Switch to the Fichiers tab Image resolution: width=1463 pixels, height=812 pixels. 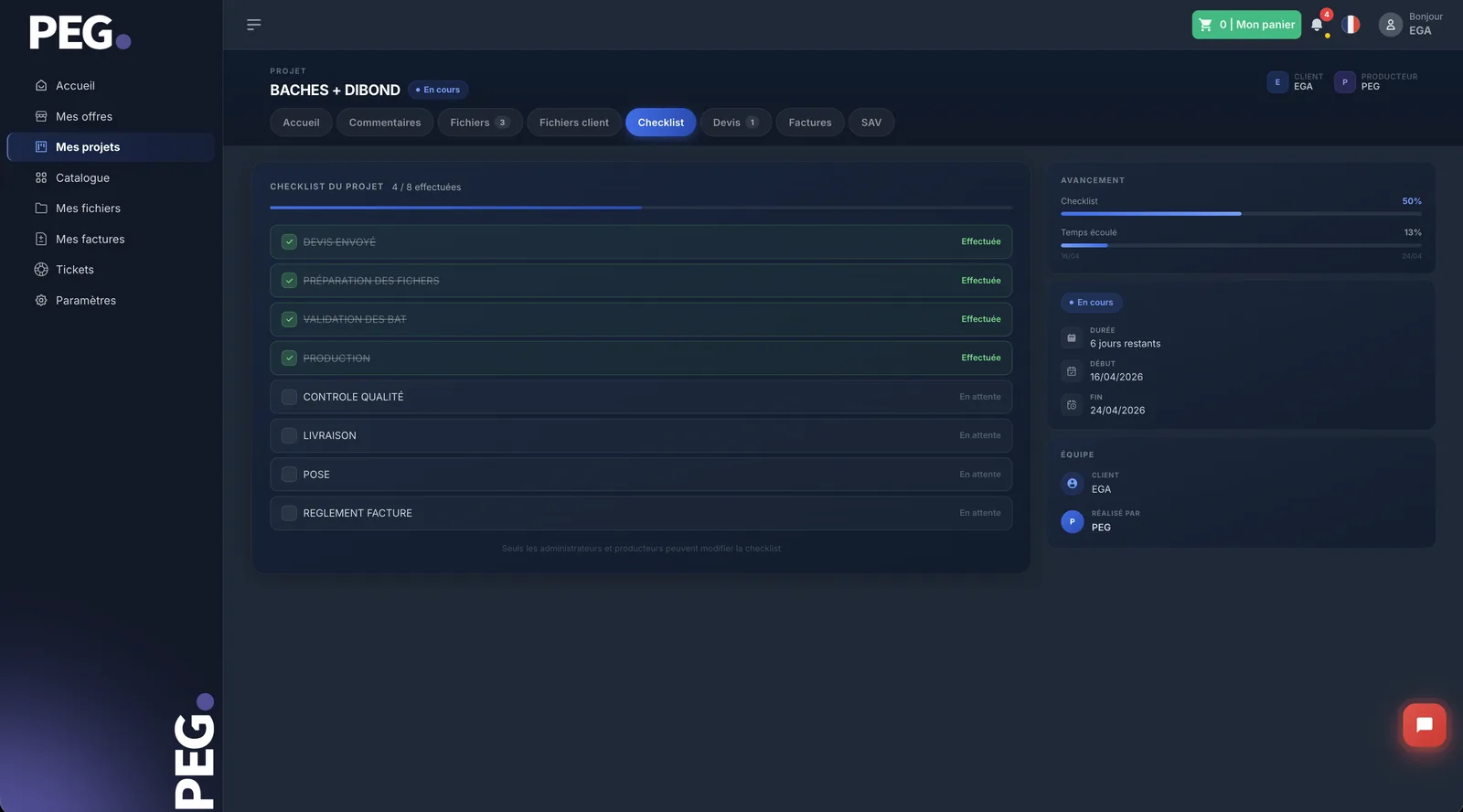(480, 123)
